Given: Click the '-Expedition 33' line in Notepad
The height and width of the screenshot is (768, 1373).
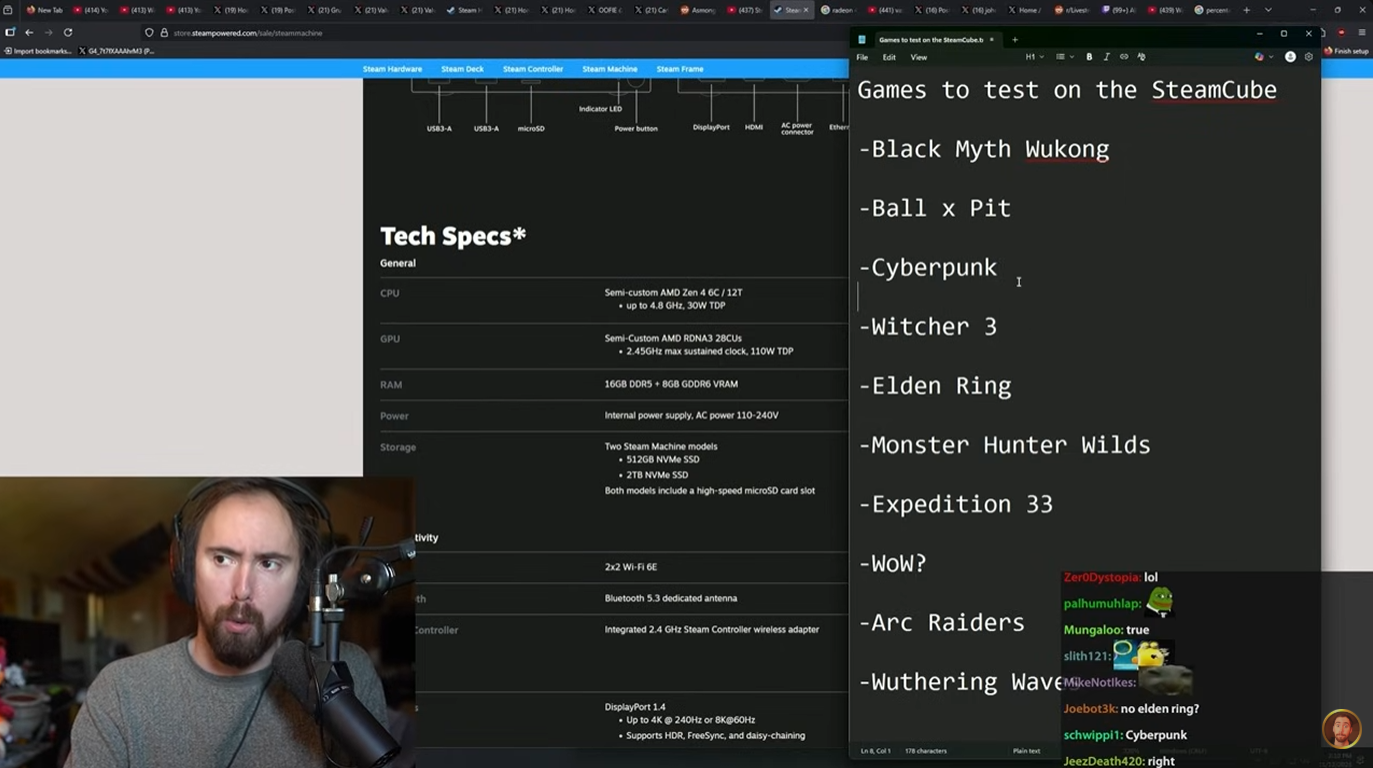Looking at the screenshot, I should [956, 503].
